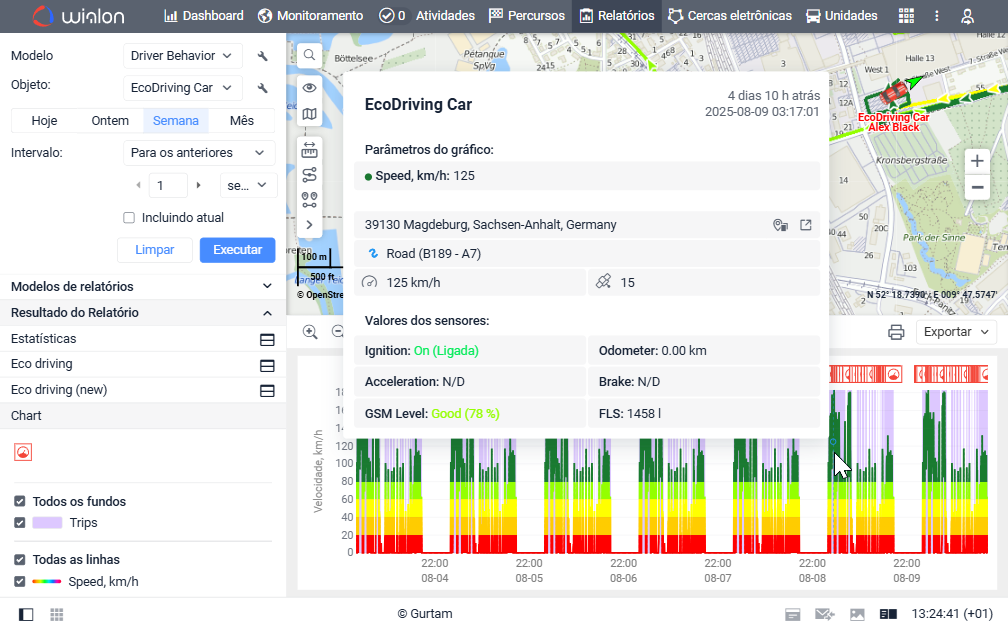This screenshot has height=630, width=1008.
Task: Zoom in the chart magnifier plus
Action: coord(310,332)
